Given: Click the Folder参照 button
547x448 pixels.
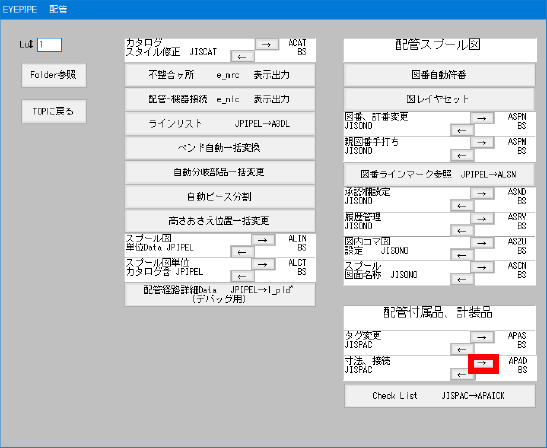Looking at the screenshot, I should point(54,75).
